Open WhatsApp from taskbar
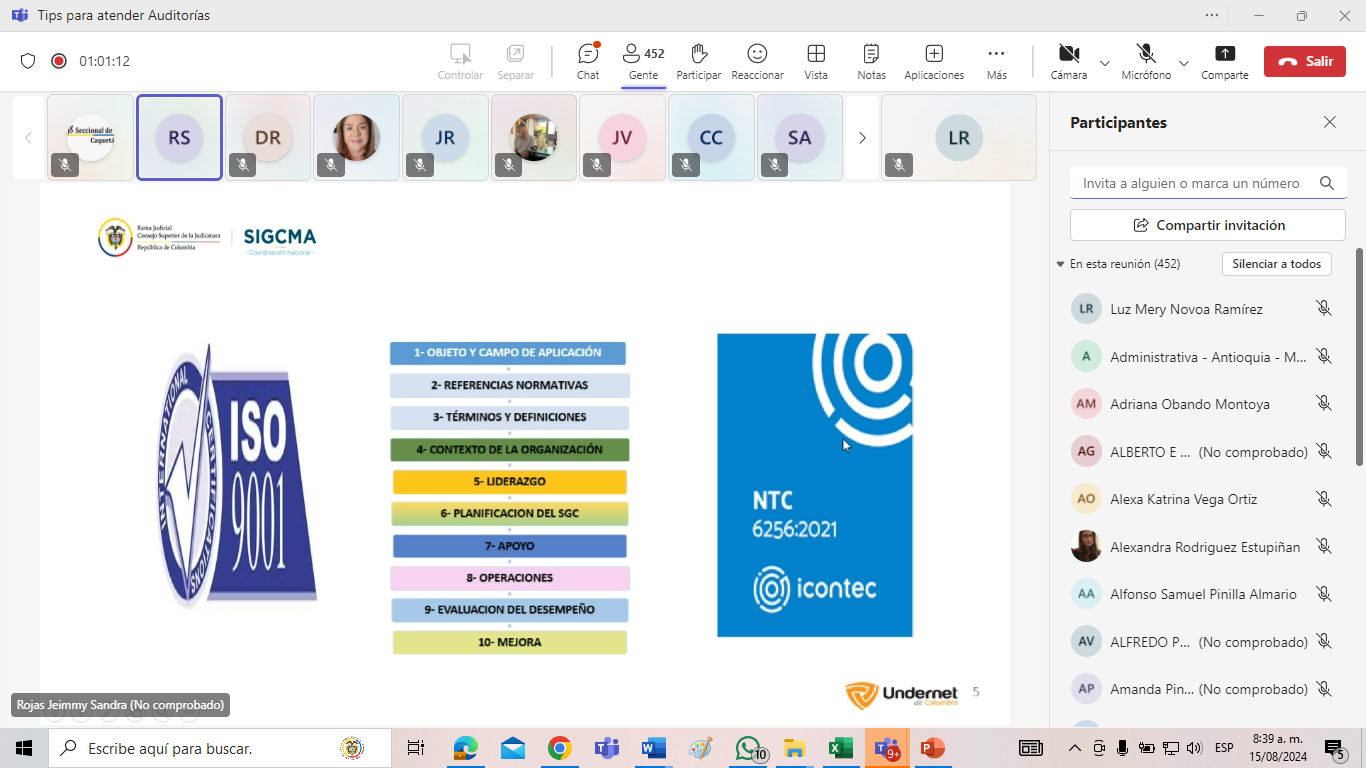 click(x=747, y=748)
